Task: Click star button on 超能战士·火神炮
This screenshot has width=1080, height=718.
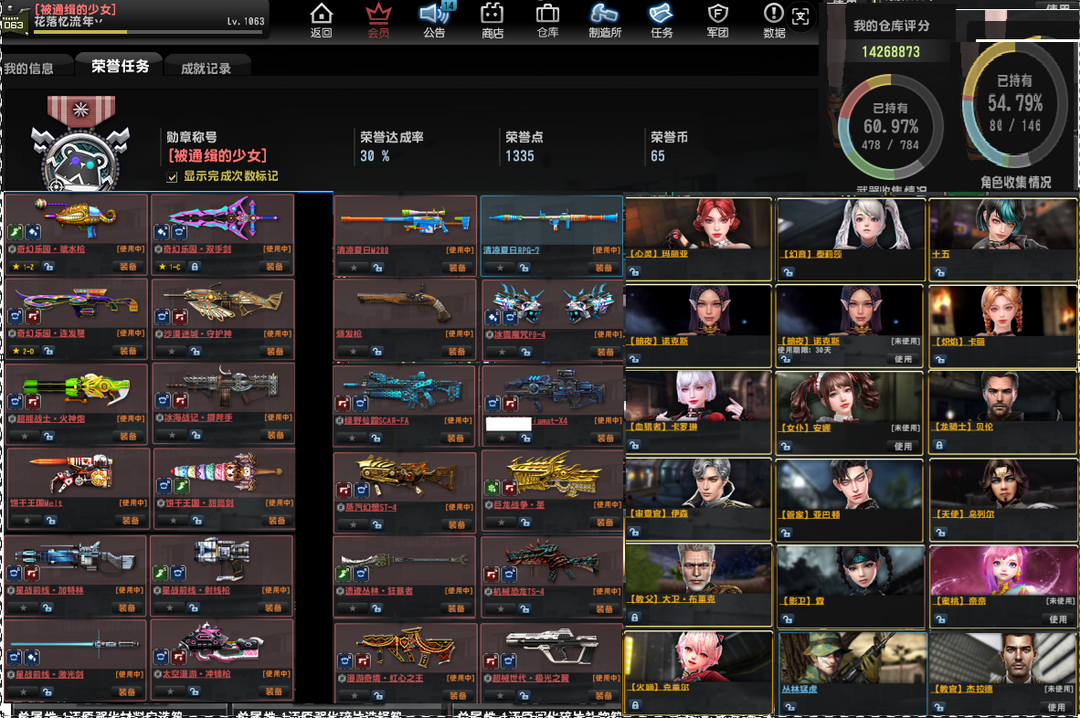Action: coord(25,436)
